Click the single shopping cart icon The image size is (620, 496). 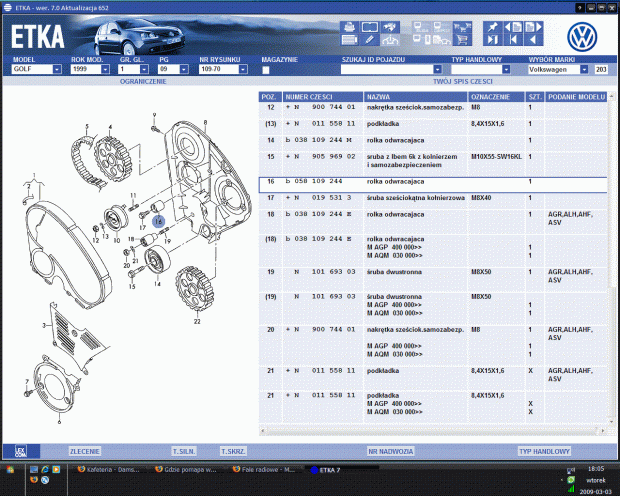tap(462, 40)
